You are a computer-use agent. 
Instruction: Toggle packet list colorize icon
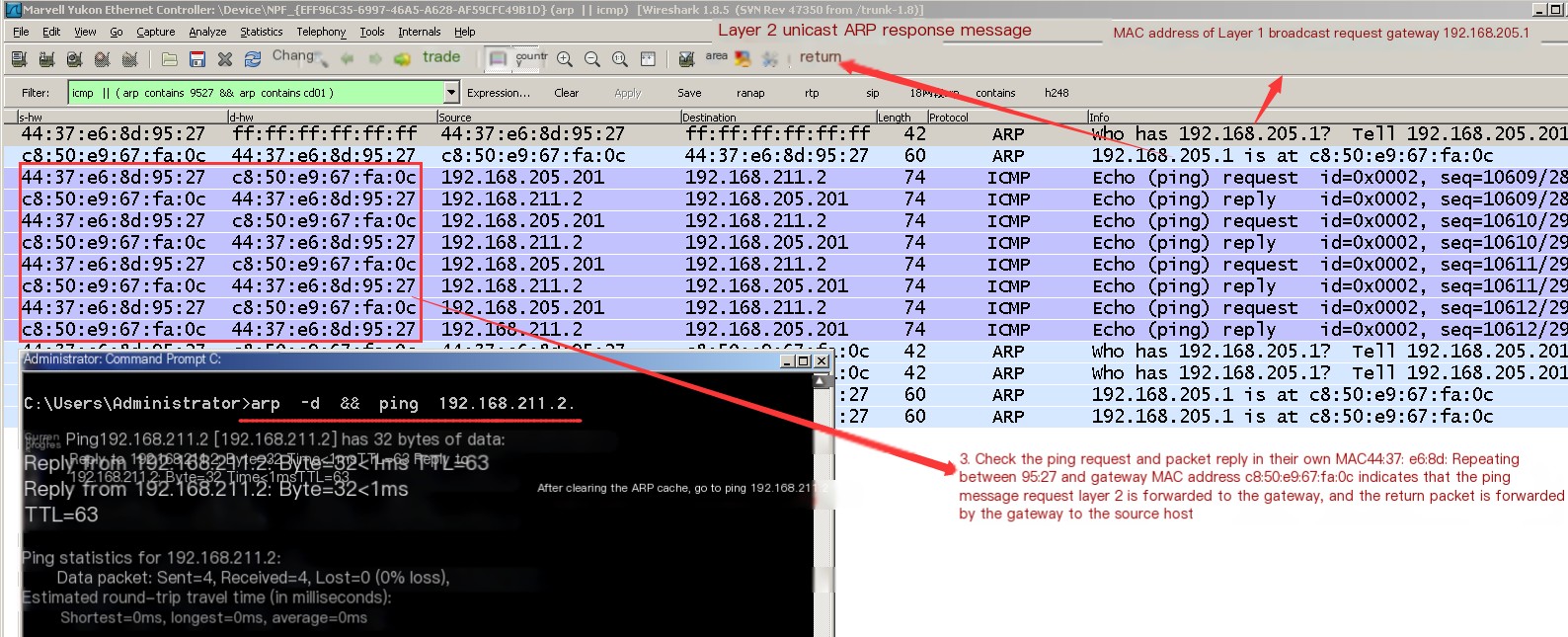(498, 59)
